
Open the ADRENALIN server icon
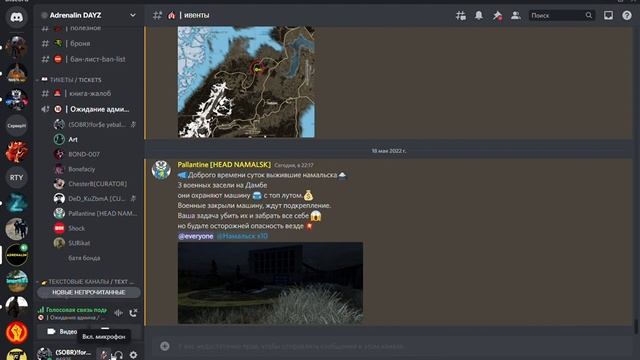16,255
